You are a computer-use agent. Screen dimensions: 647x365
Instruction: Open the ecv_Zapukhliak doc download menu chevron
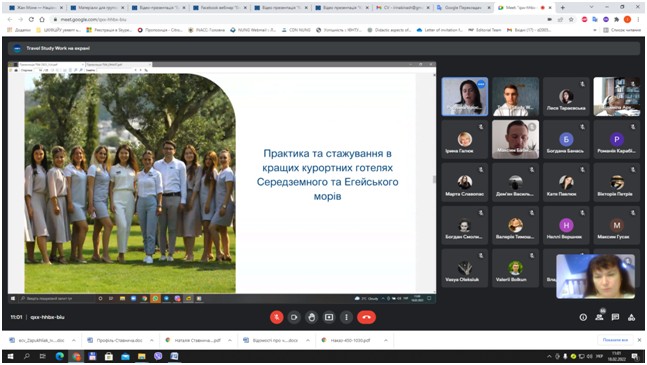point(73,340)
